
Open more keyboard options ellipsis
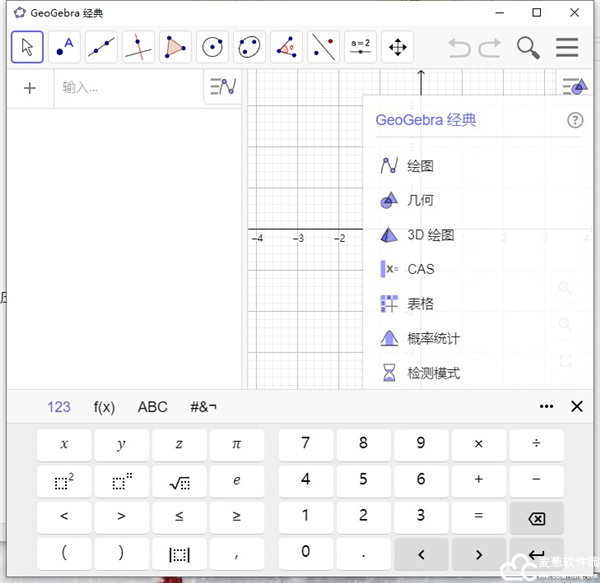546,406
